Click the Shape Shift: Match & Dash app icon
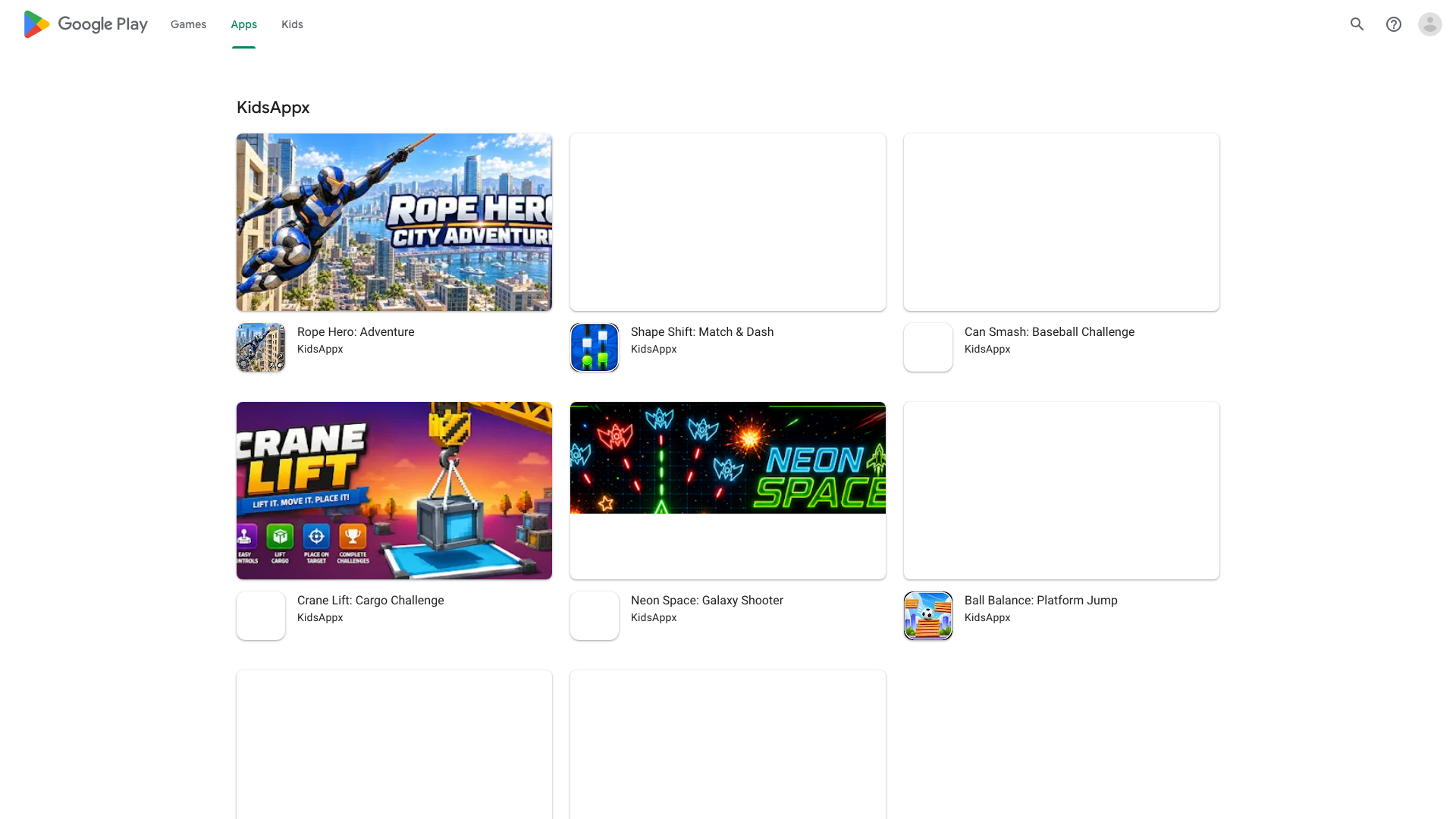The image size is (1456, 819). pos(595,347)
